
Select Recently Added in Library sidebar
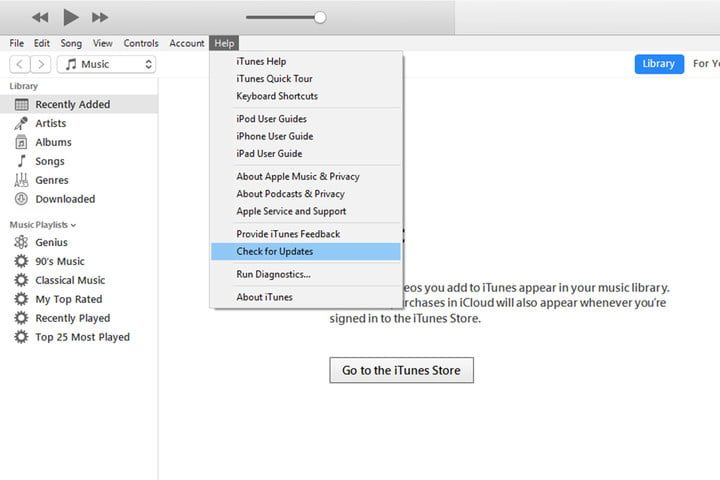click(72, 104)
